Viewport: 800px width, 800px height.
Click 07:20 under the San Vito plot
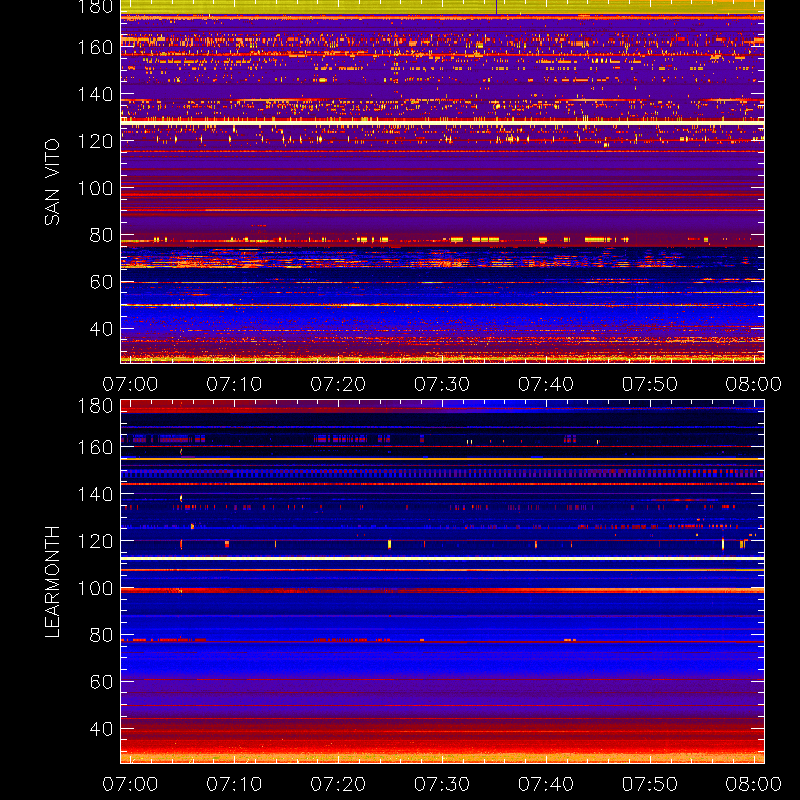tap(338, 384)
